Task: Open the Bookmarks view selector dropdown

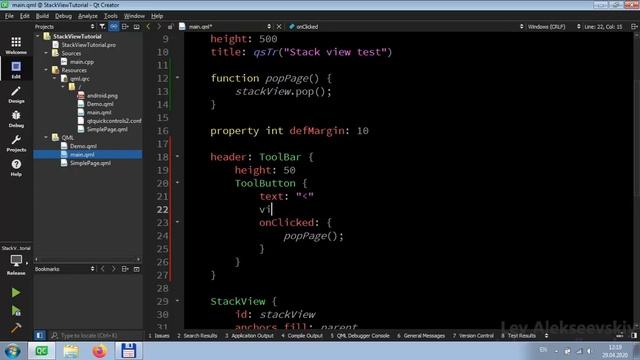Action: [x=64, y=269]
